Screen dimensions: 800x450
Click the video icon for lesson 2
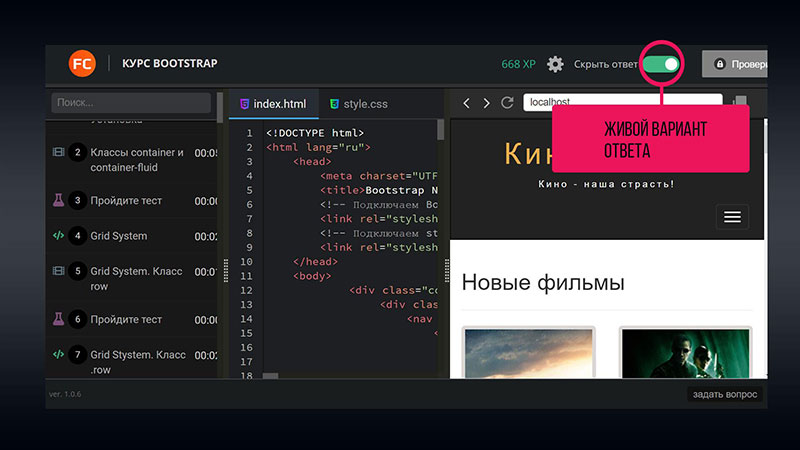tap(58, 153)
